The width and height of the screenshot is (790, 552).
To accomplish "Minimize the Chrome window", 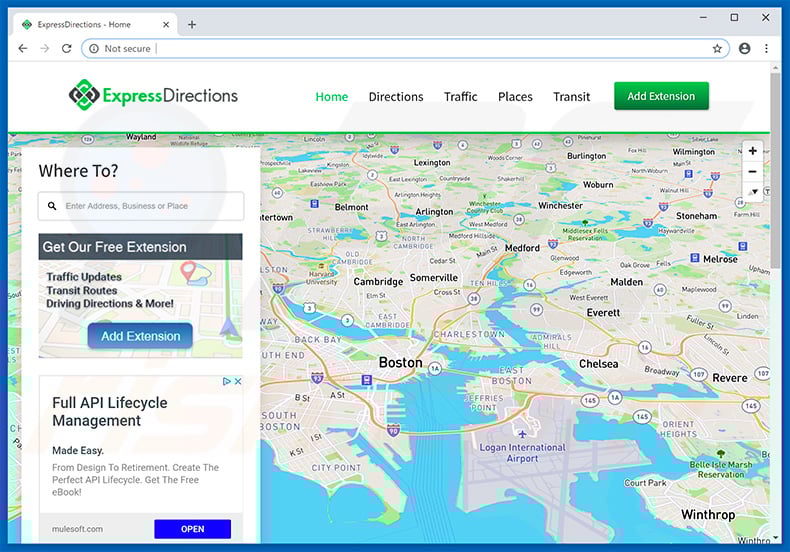I will point(703,18).
